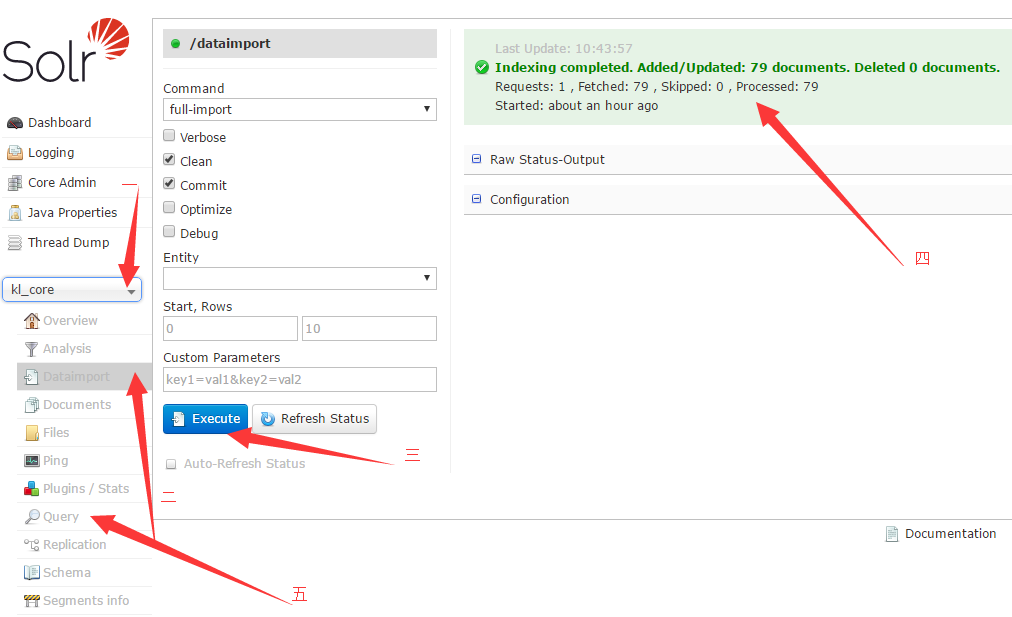Expand the Raw Status-Output section

pyautogui.click(x=547, y=159)
